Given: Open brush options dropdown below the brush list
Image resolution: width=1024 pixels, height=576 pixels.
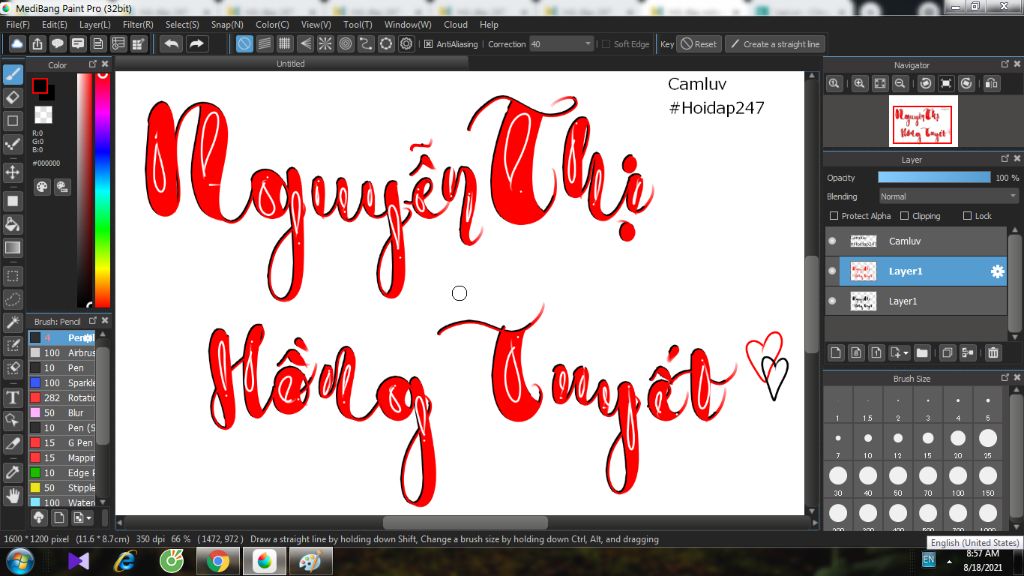Looking at the screenshot, I should point(89,518).
